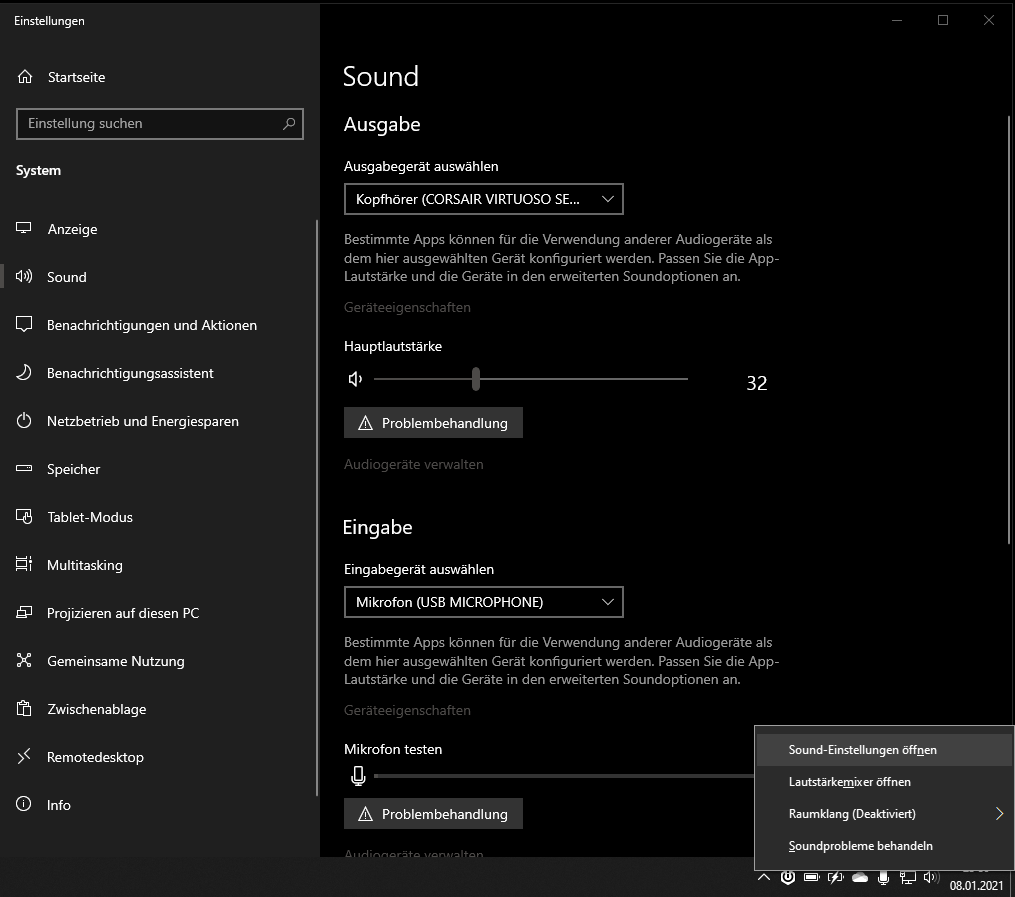Click the Startseite home icon
The height and width of the screenshot is (897, 1015).
pos(25,77)
